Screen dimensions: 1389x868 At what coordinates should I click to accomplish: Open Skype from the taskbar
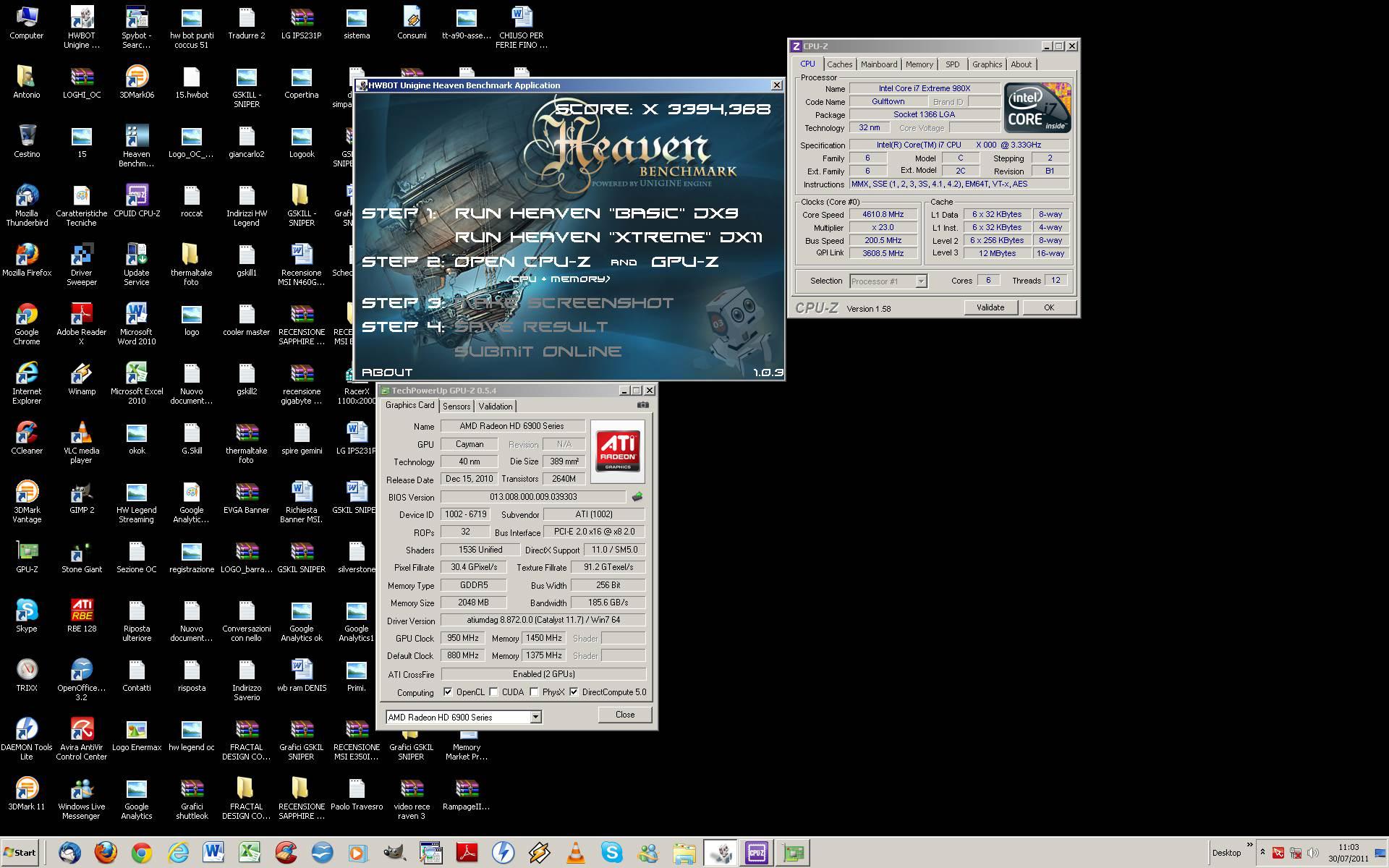click(x=611, y=853)
